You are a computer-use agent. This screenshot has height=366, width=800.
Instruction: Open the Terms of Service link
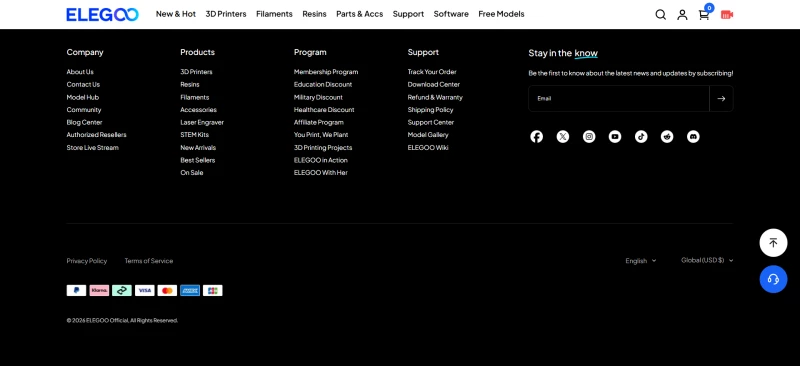(149, 261)
